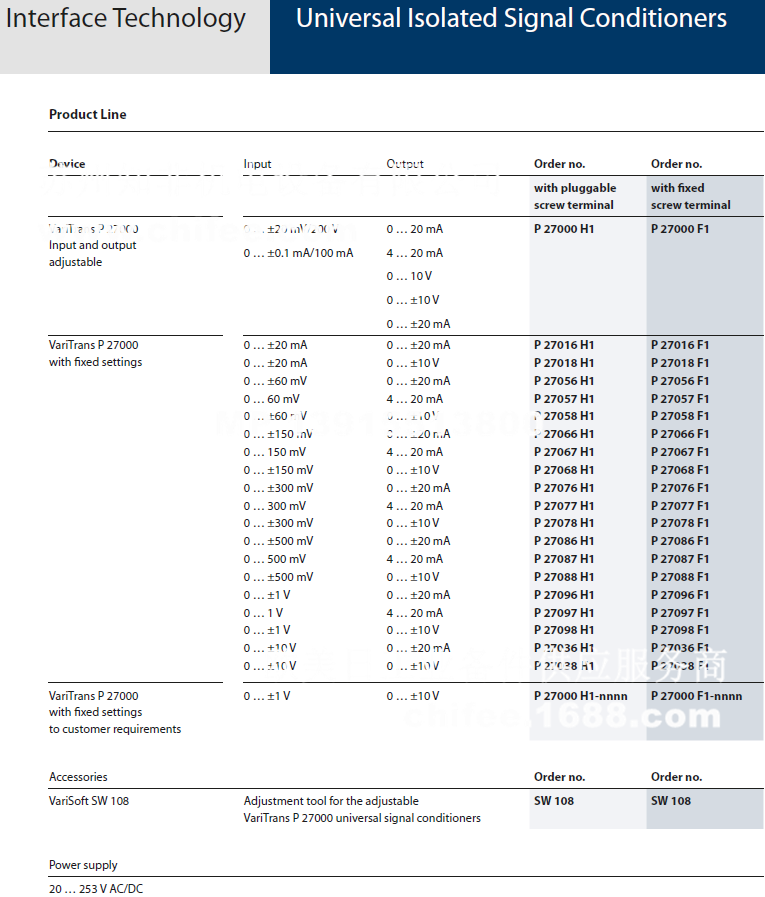The width and height of the screenshot is (765, 897).
Task: Click 'Adjustment tool for the adjustable' description
Action: (331, 801)
